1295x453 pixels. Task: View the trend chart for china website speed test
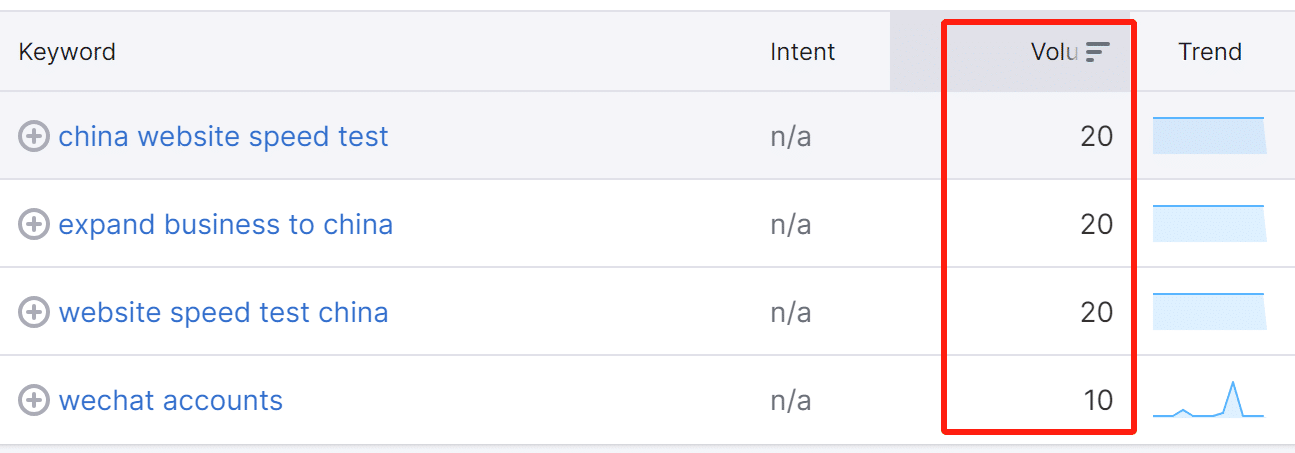pos(1209,136)
